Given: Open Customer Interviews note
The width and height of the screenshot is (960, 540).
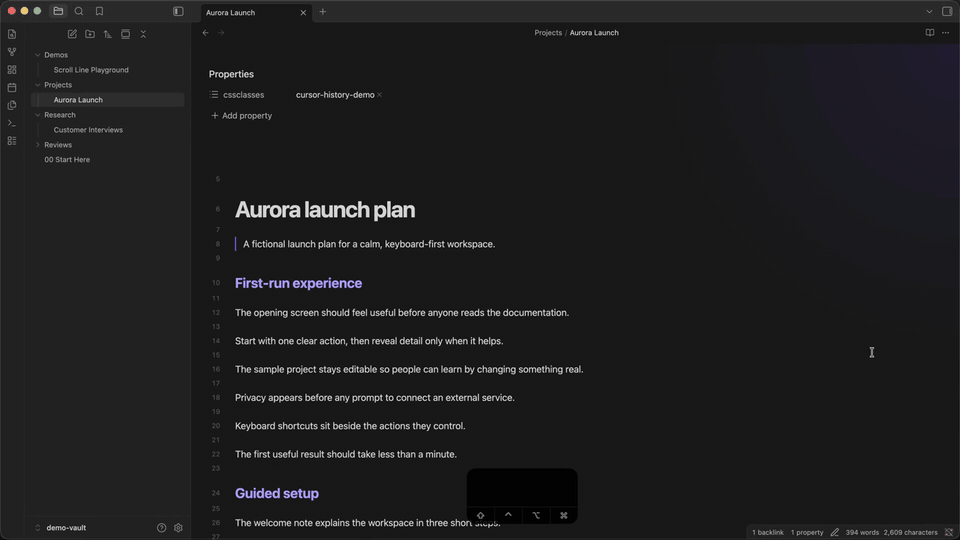Looking at the screenshot, I should pyautogui.click(x=88, y=130).
